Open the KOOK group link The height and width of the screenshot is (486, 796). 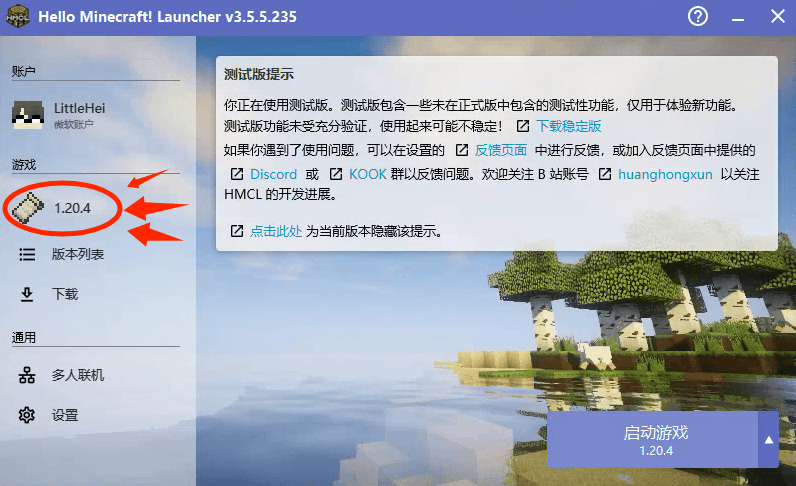pyautogui.click(x=368, y=174)
